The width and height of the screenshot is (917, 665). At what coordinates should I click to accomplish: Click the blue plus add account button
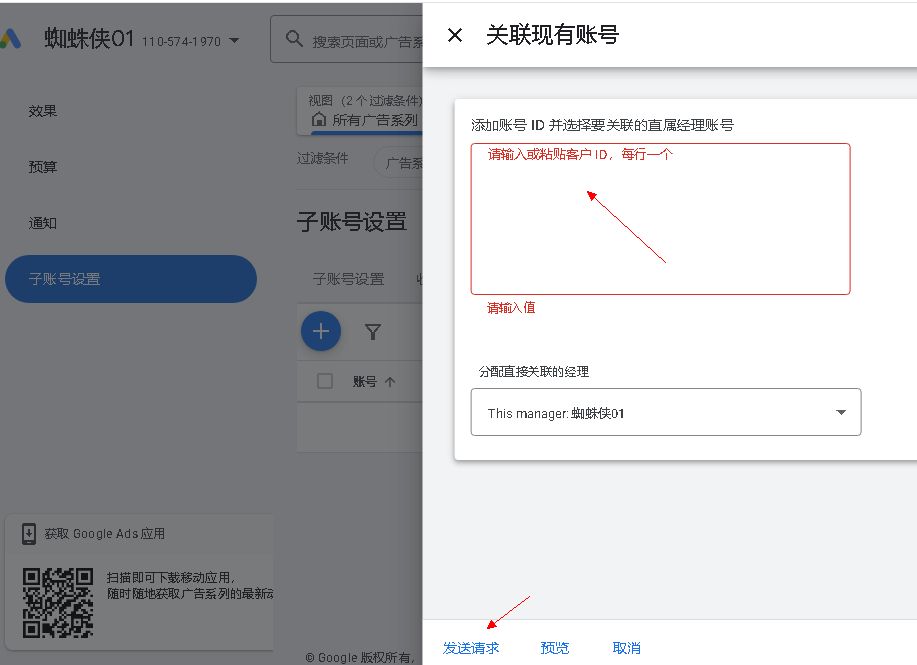[321, 331]
